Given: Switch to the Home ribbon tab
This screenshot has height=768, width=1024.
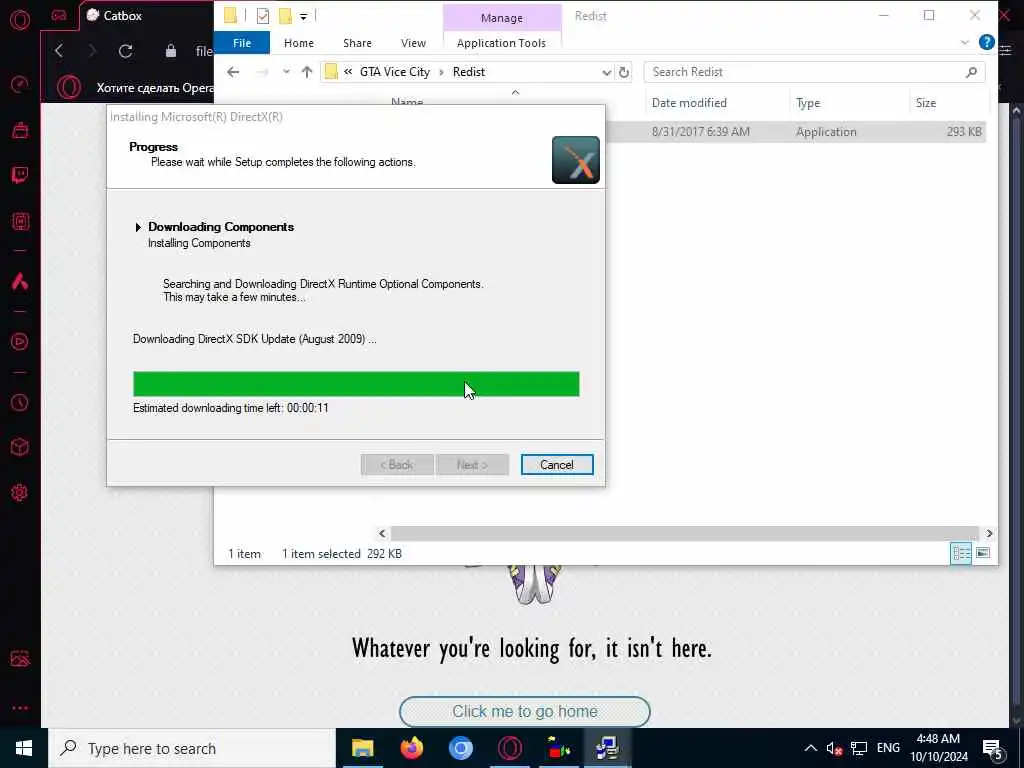Looking at the screenshot, I should tap(298, 42).
